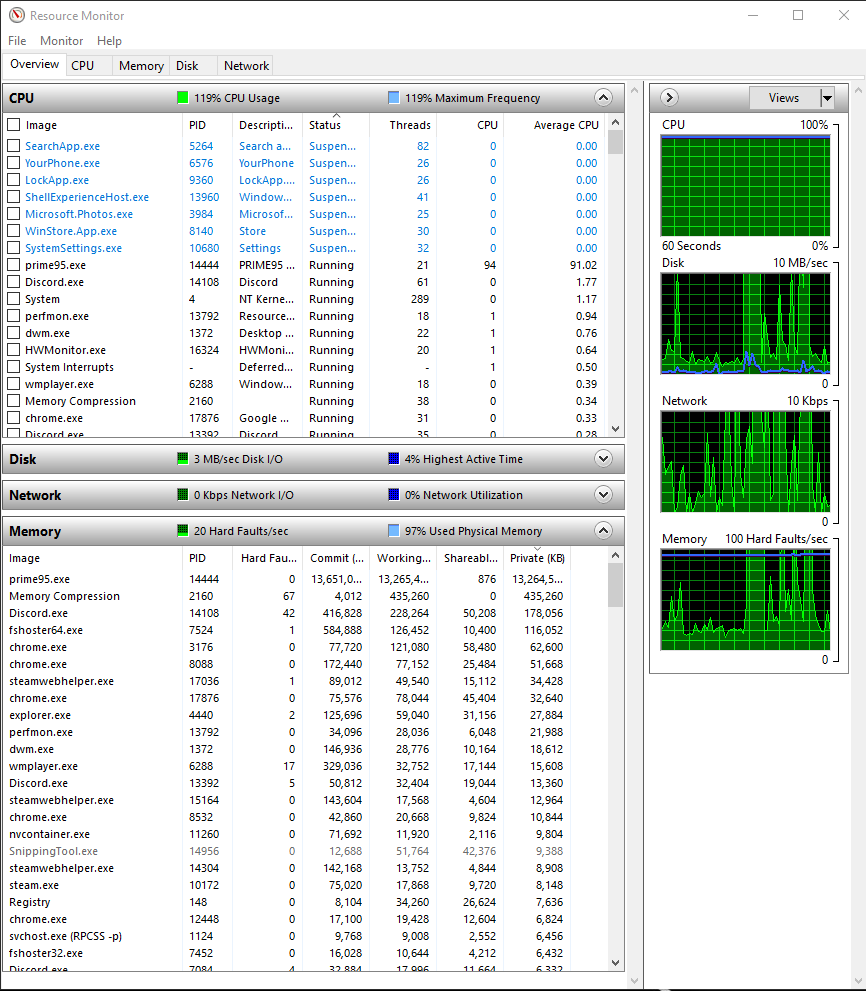
Task: Click the Network activity graph
Action: coord(745,461)
